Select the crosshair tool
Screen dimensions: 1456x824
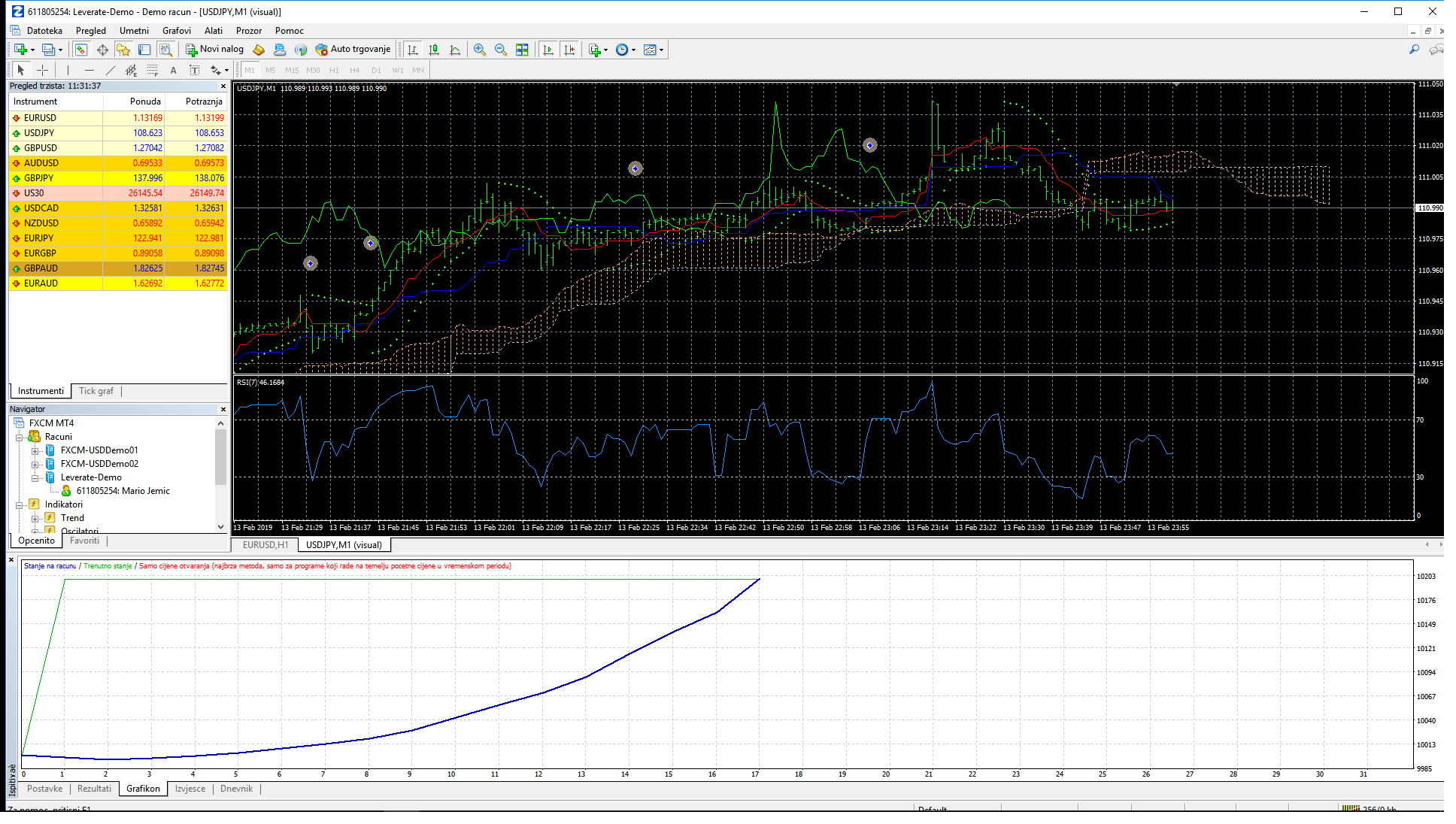(x=43, y=70)
